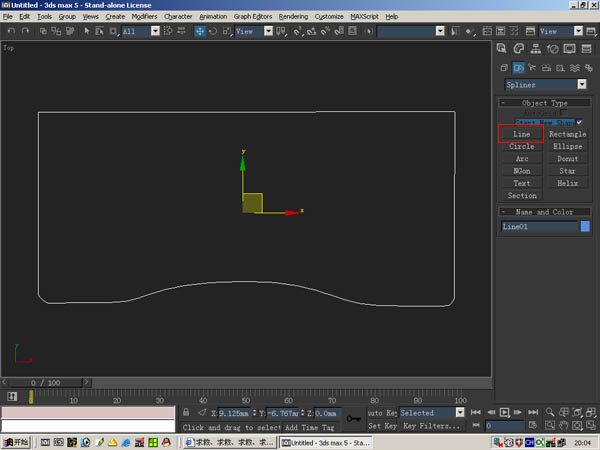Image resolution: width=600 pixels, height=450 pixels.
Task: Activate the Select and Uniform Scale tool
Action: tap(227, 31)
